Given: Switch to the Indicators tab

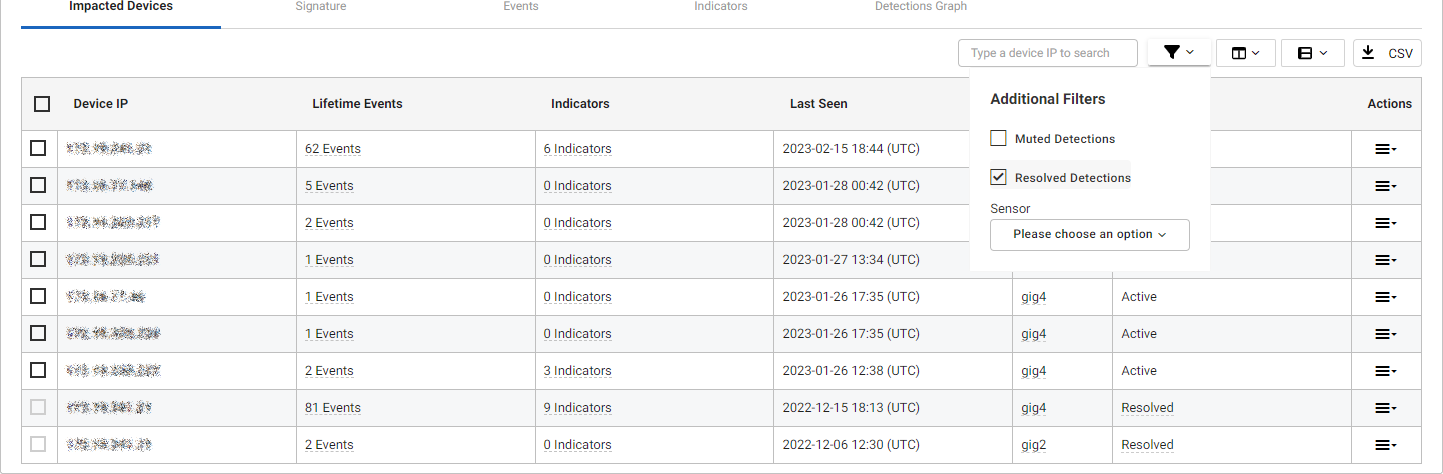Looking at the screenshot, I should [x=720, y=7].
